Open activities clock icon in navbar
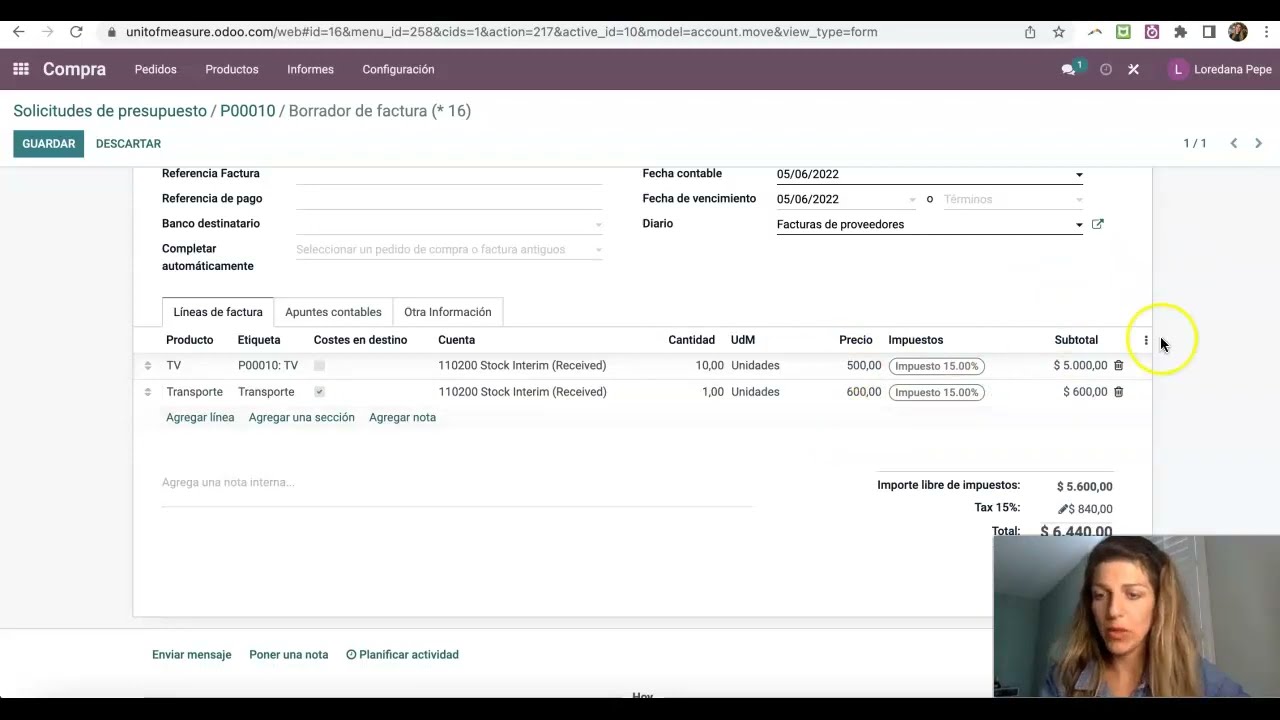The image size is (1280, 720). (x=1105, y=70)
